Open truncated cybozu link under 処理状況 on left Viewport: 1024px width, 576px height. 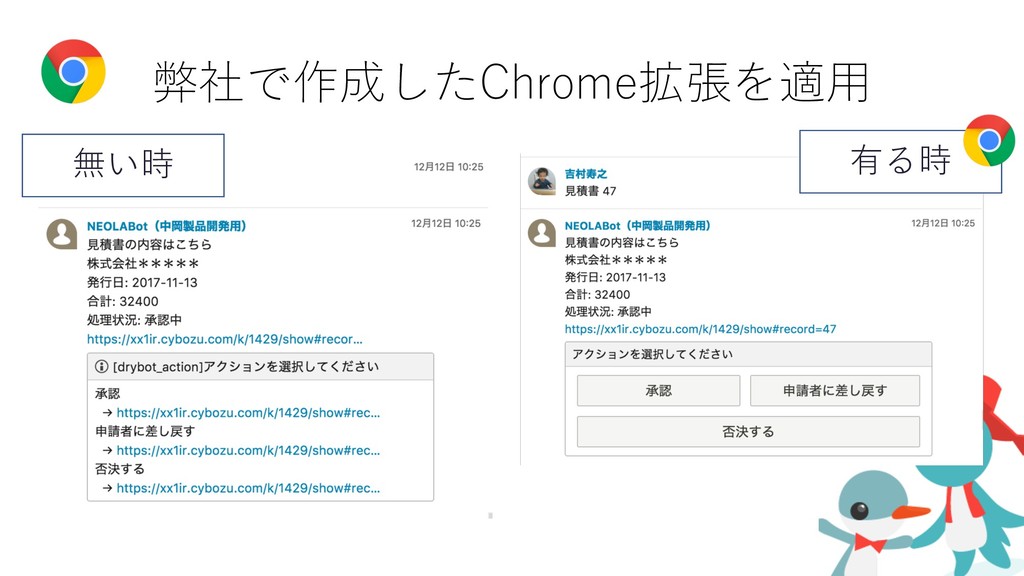pyautogui.click(x=225, y=339)
